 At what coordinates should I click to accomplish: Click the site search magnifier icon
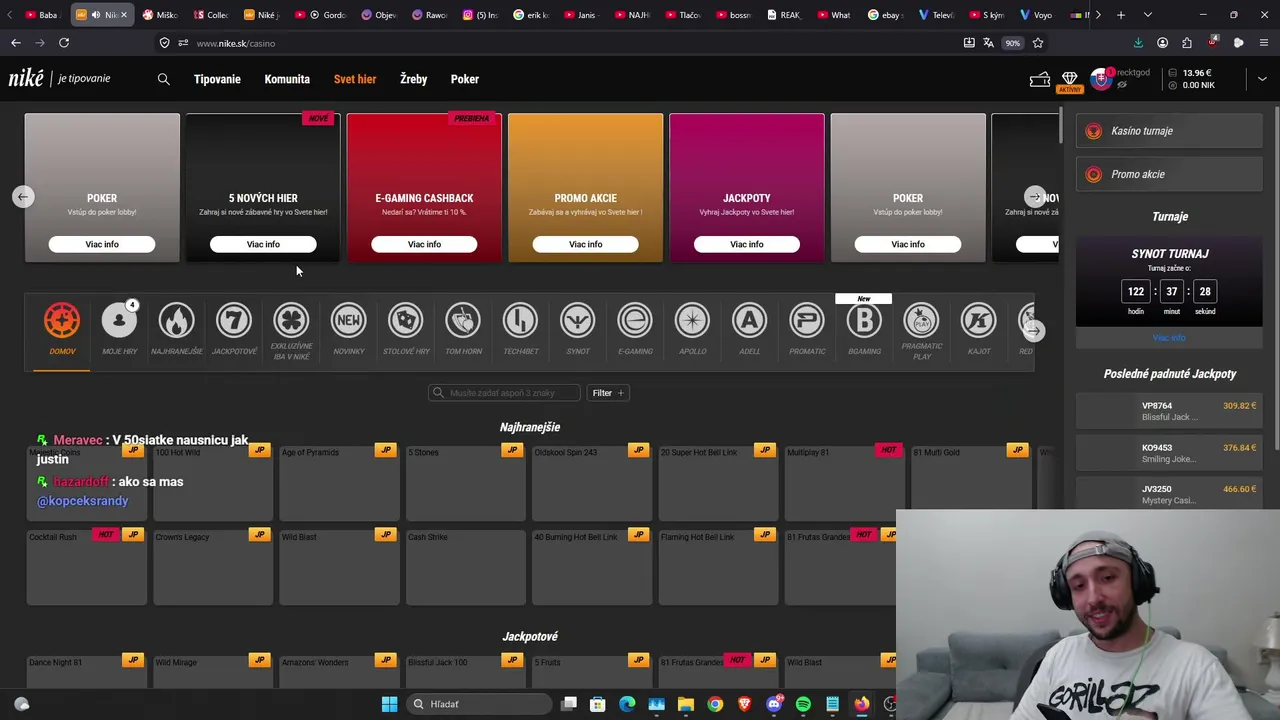pos(163,79)
